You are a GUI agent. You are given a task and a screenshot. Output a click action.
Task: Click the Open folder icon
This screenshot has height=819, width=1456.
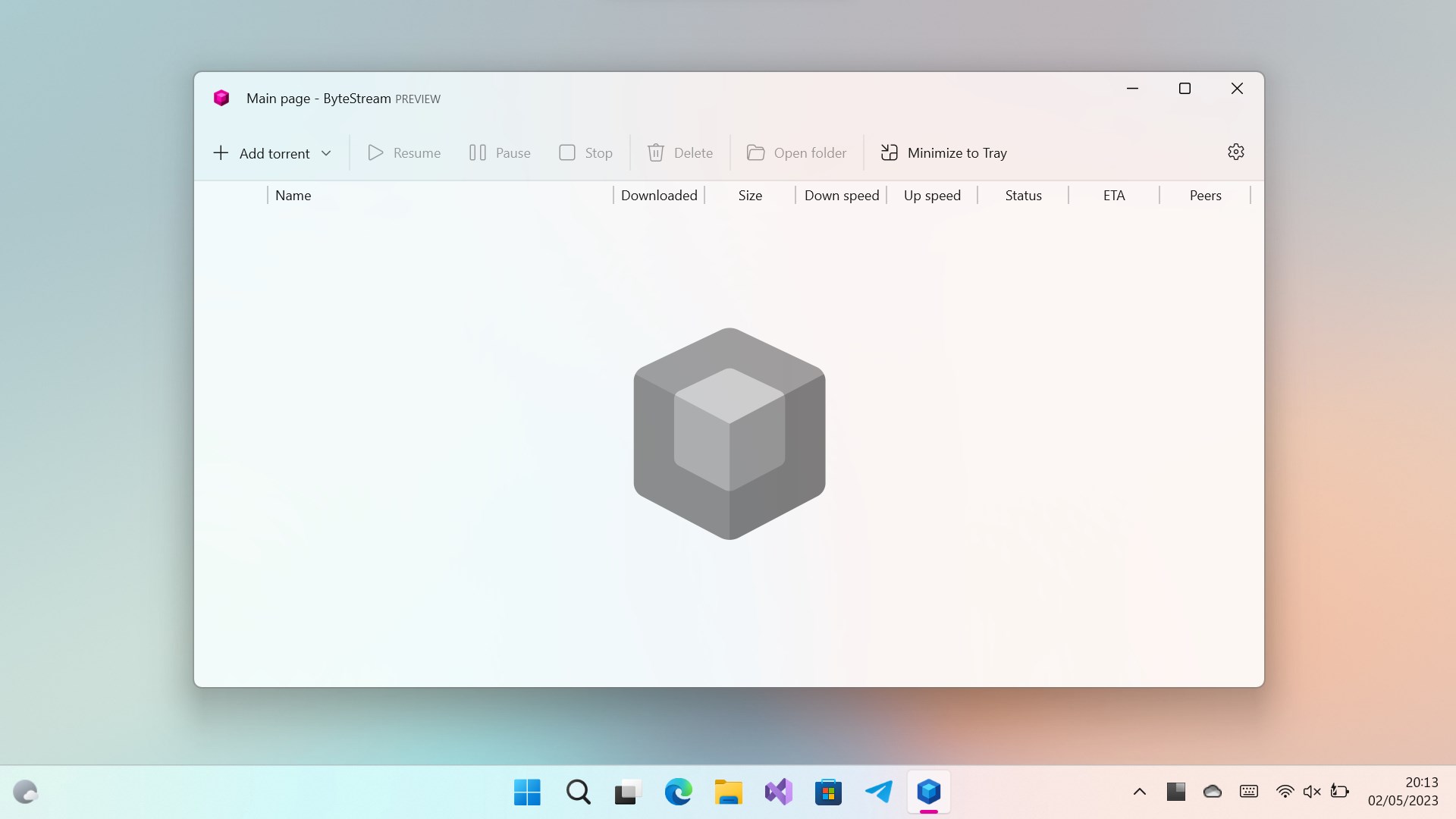tap(756, 152)
